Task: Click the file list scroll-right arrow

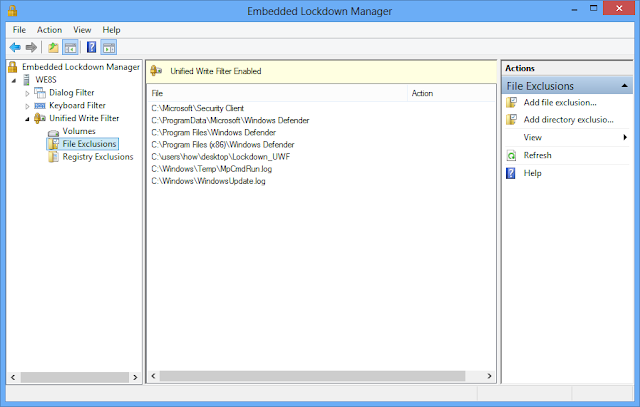Action: (489, 376)
